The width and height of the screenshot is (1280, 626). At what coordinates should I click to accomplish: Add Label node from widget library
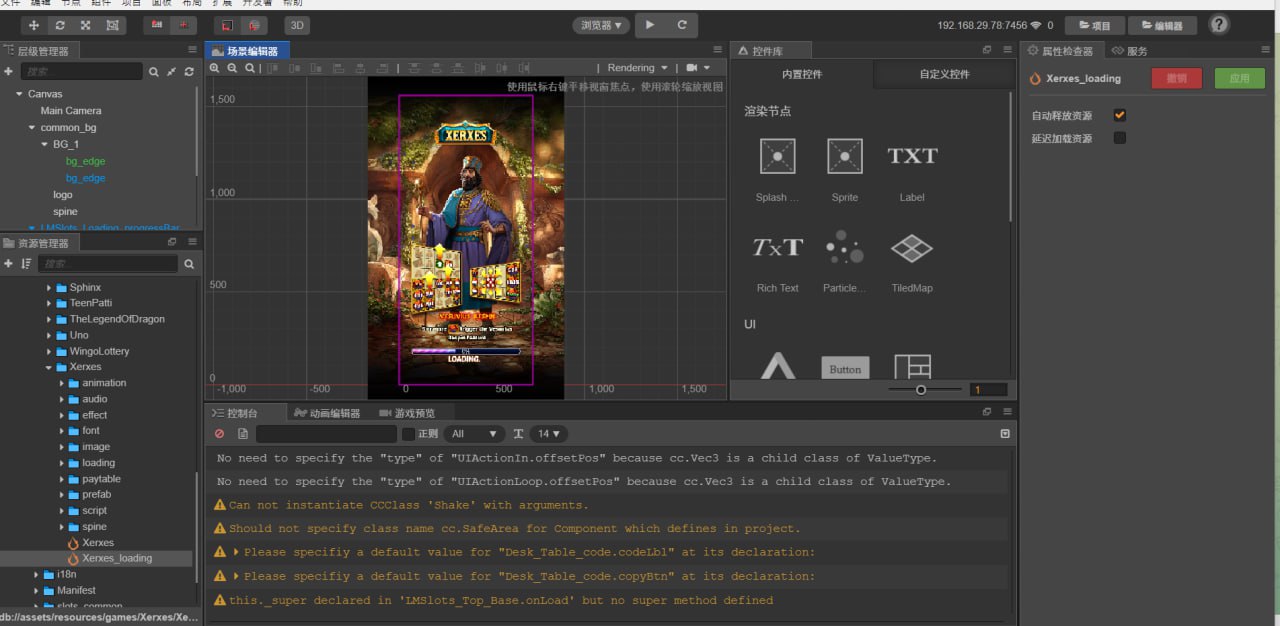pyautogui.click(x=912, y=157)
